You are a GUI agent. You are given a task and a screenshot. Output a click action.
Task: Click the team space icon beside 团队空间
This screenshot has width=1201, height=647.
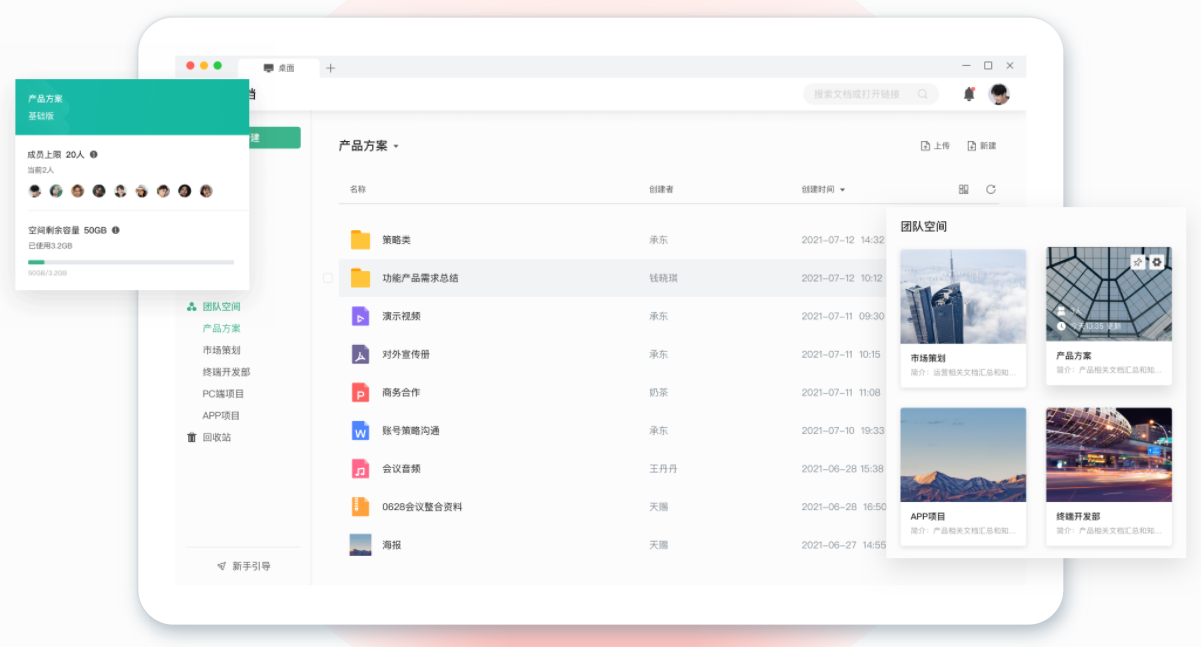tap(192, 307)
